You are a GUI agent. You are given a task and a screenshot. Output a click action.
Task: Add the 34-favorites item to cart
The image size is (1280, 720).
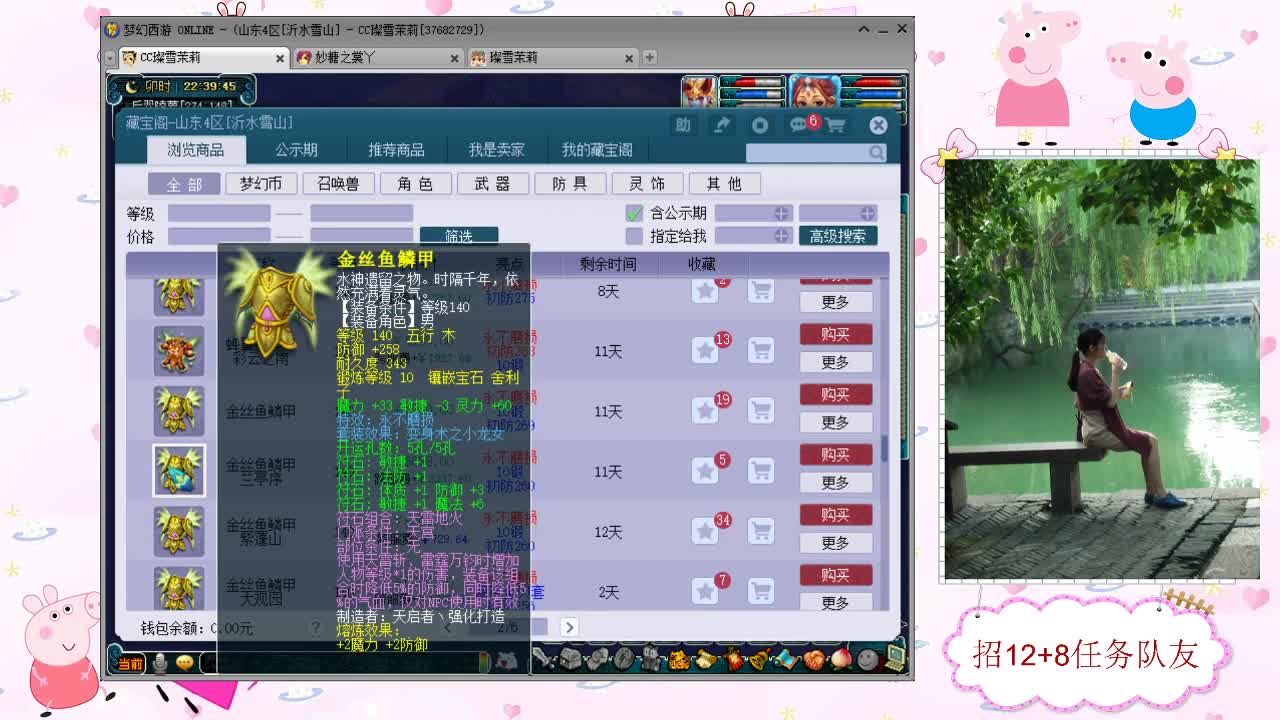(x=762, y=531)
